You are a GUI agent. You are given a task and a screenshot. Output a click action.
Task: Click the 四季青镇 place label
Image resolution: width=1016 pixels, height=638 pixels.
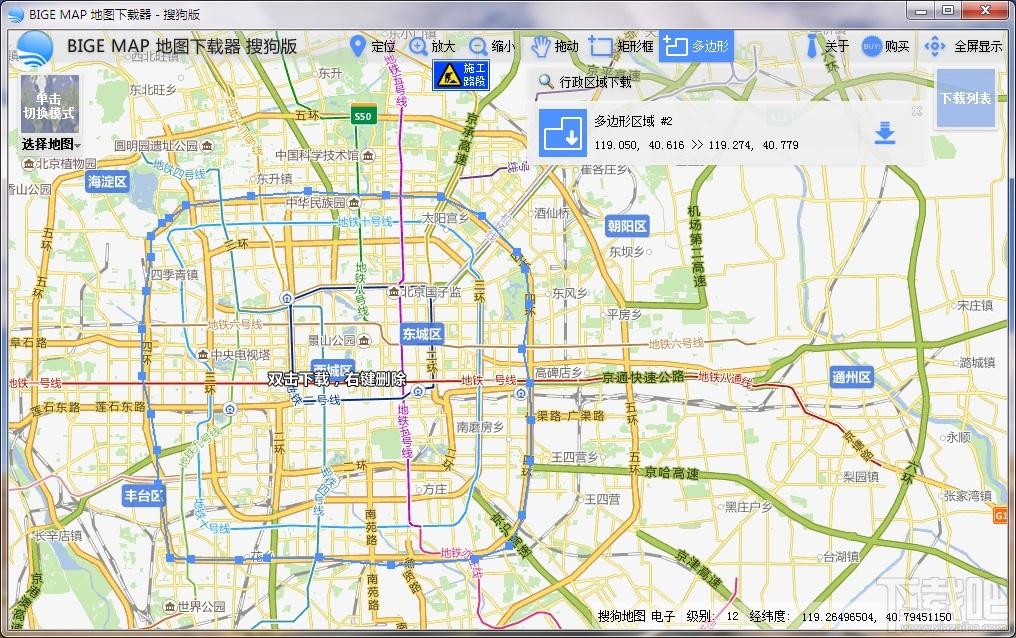tap(174, 275)
